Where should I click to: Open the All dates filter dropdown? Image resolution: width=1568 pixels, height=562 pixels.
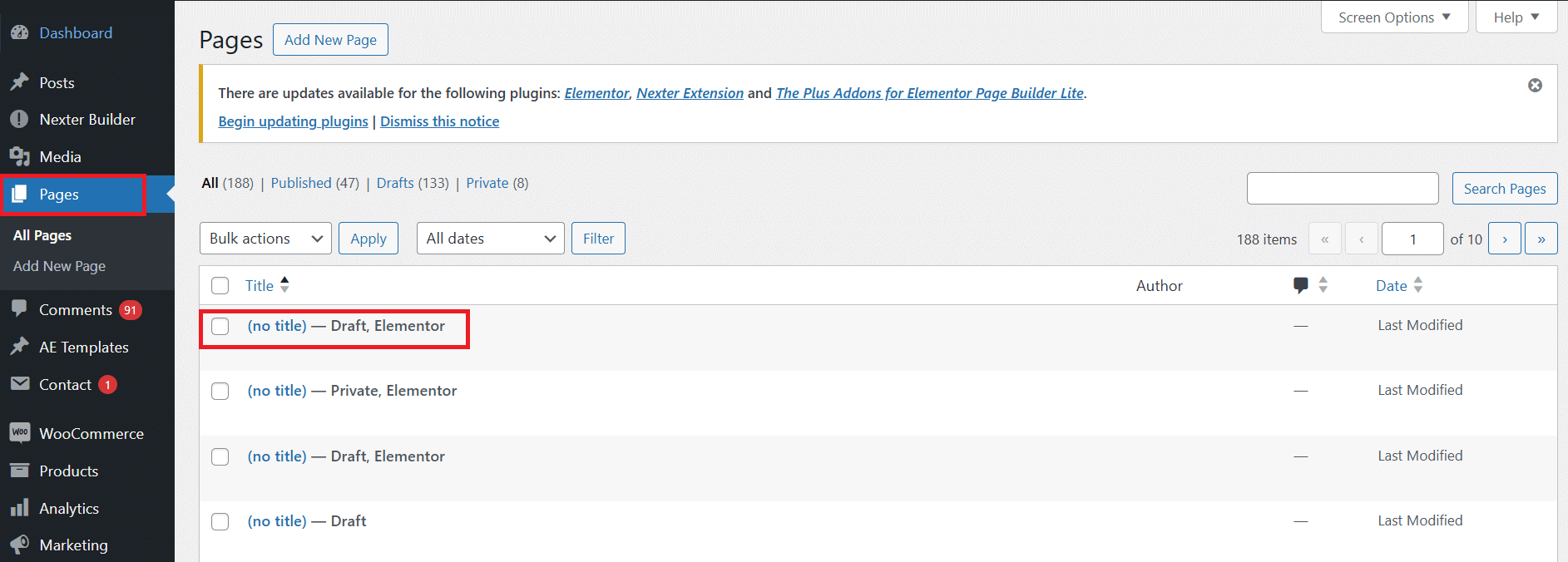click(490, 239)
